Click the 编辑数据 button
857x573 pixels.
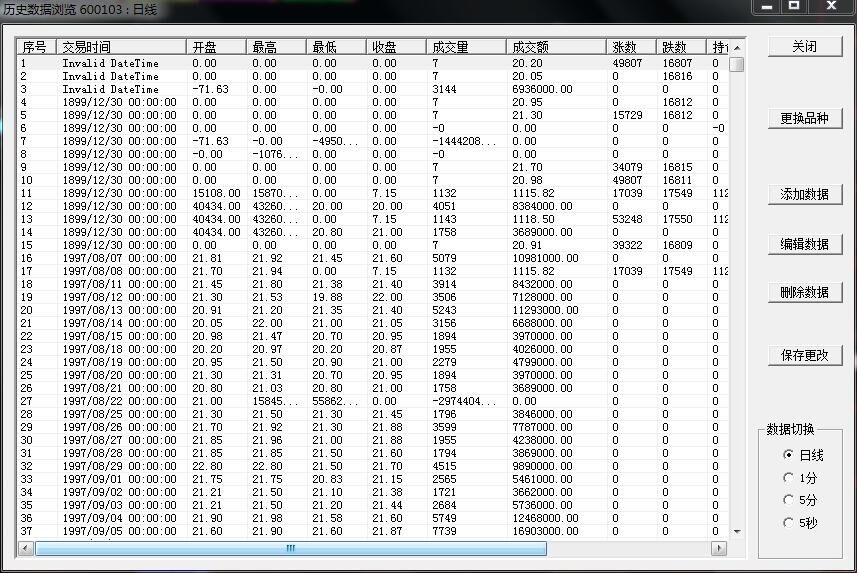coord(805,244)
